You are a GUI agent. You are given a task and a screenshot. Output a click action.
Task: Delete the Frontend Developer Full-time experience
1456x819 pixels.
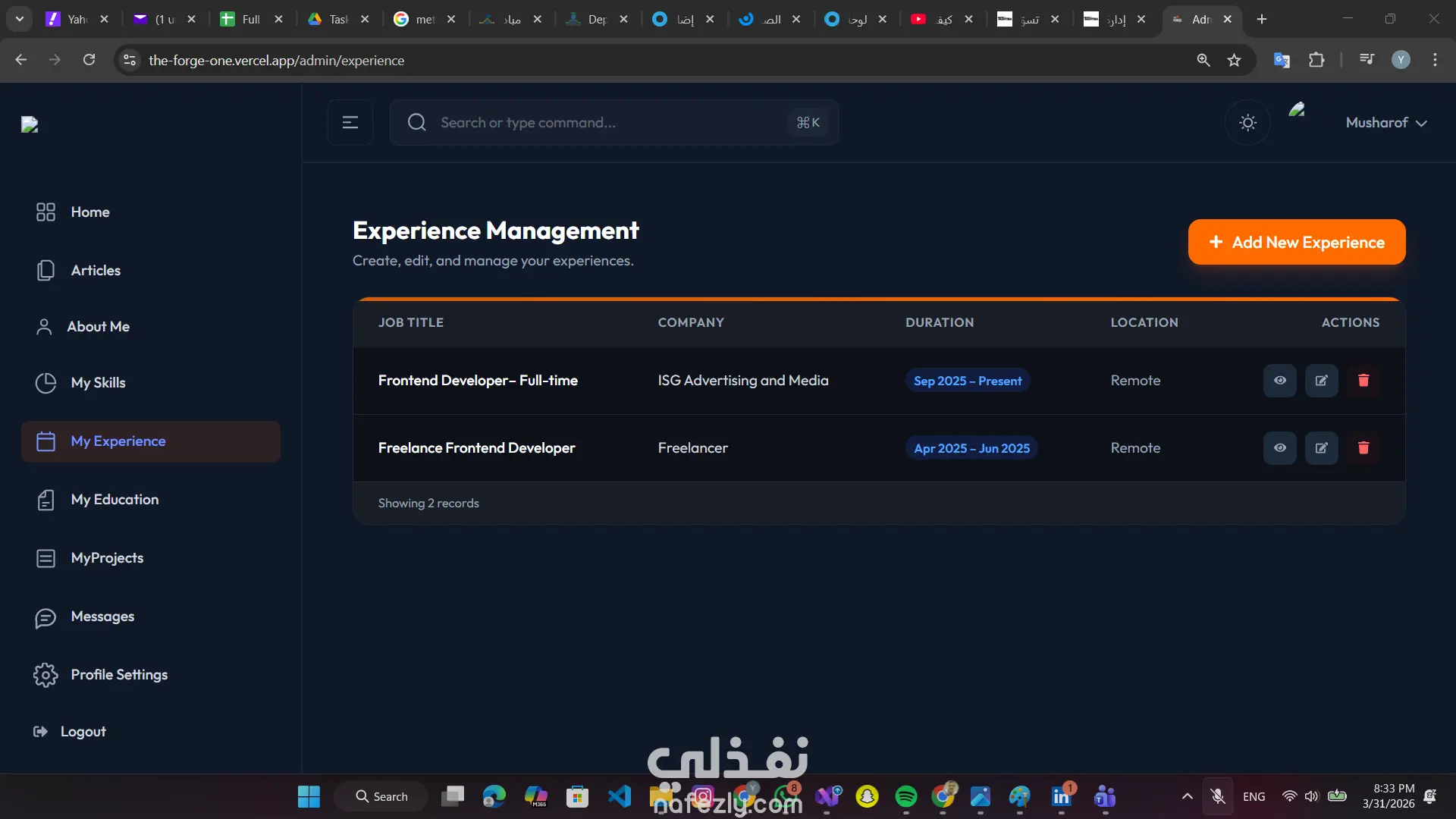pos(1363,381)
